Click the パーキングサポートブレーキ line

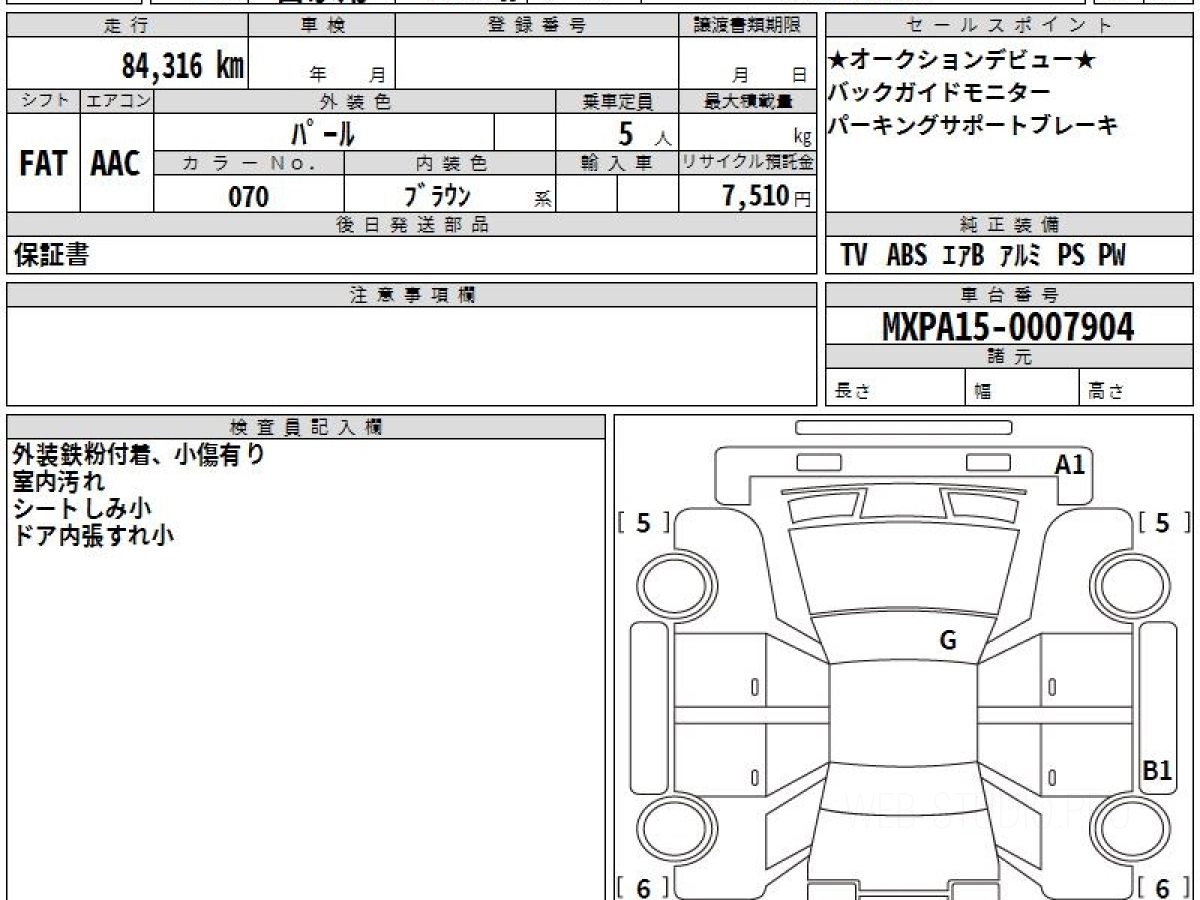(973, 126)
